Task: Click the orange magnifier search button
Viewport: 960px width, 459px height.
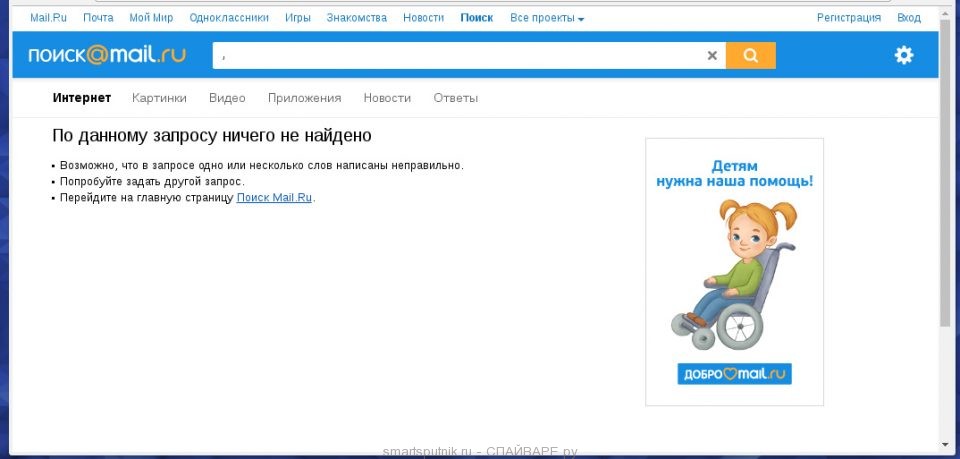Action: point(750,56)
